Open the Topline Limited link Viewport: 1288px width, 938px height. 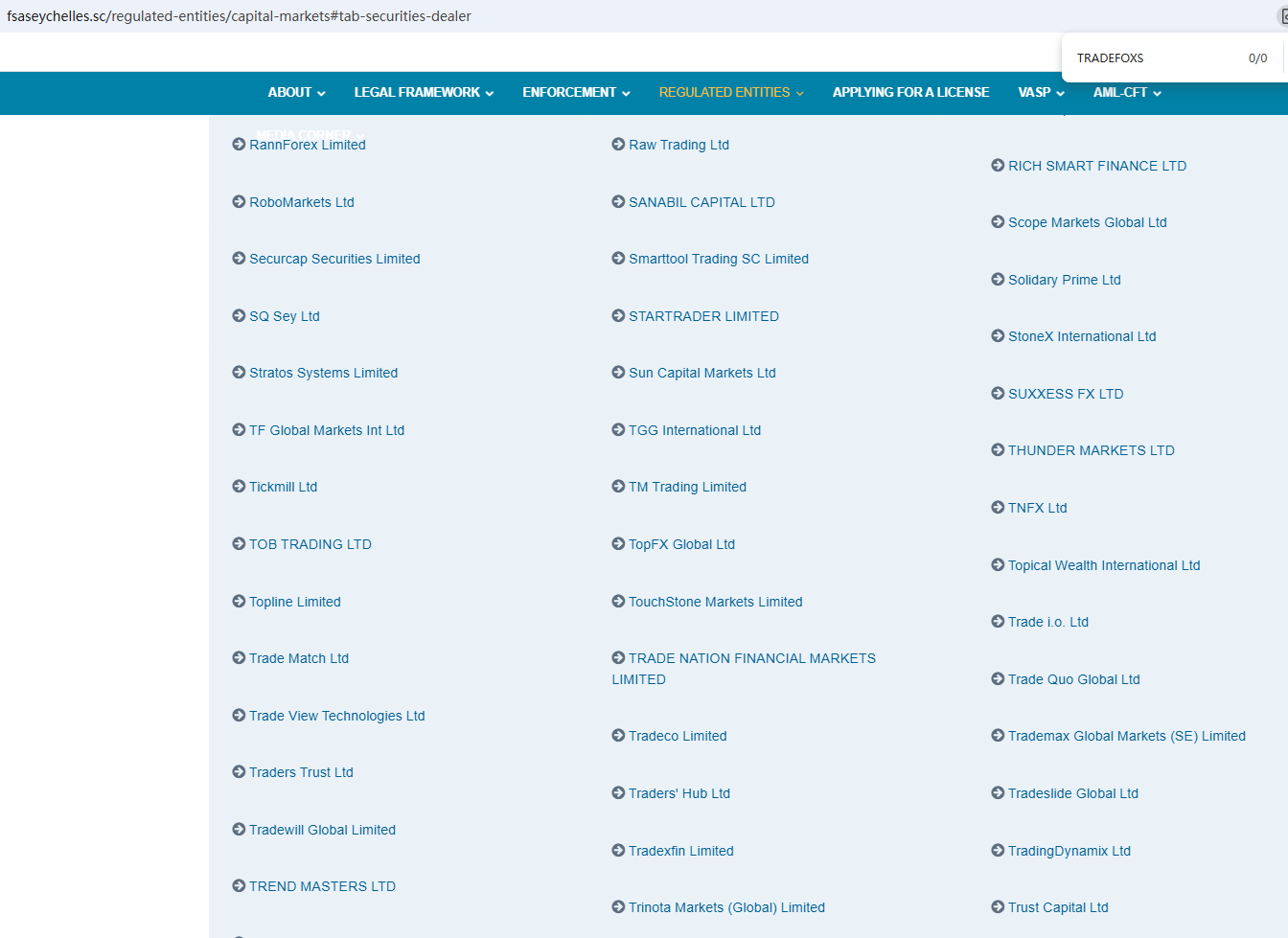point(295,602)
